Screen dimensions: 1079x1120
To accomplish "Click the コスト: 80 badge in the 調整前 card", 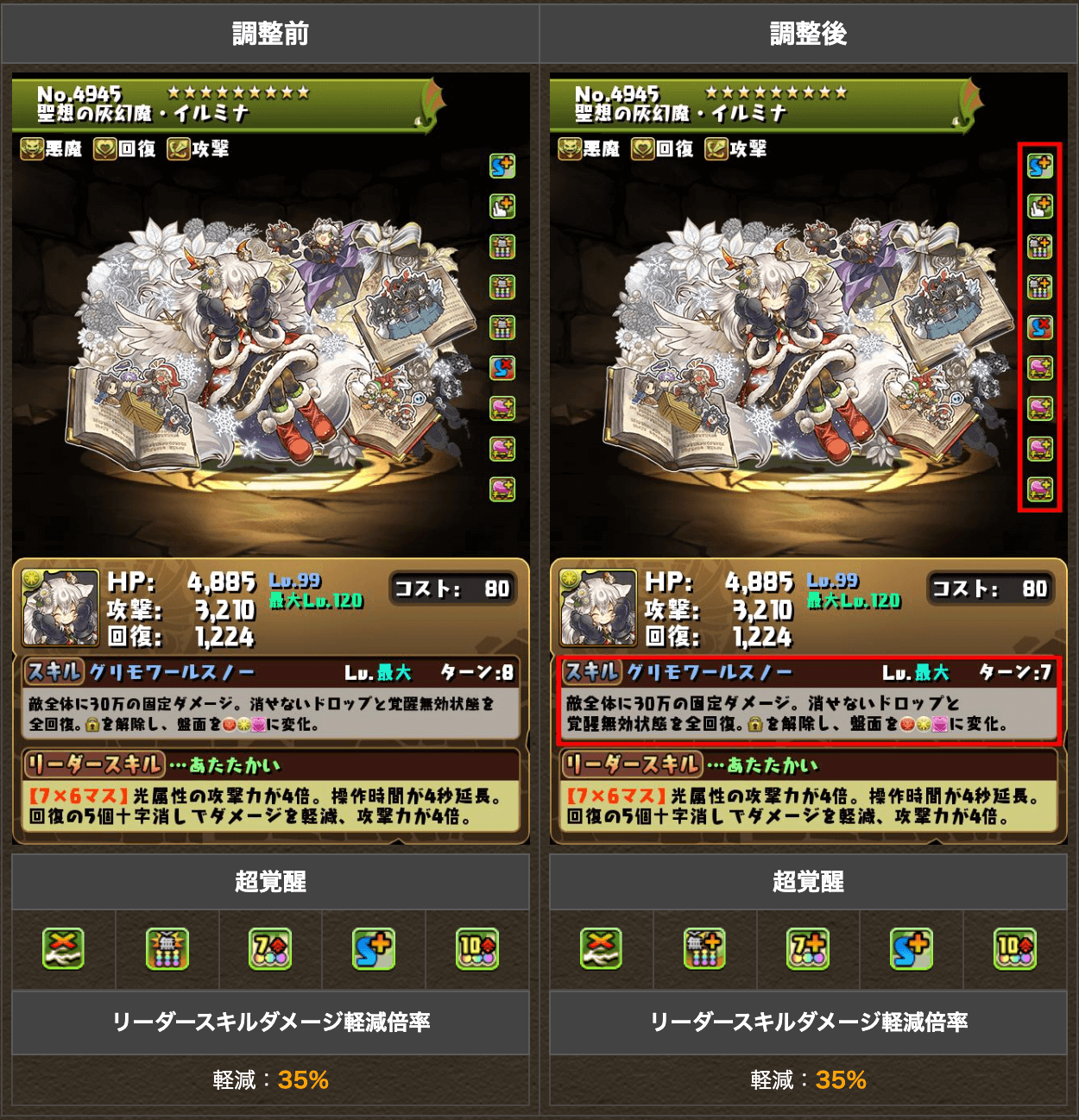I will (x=452, y=588).
